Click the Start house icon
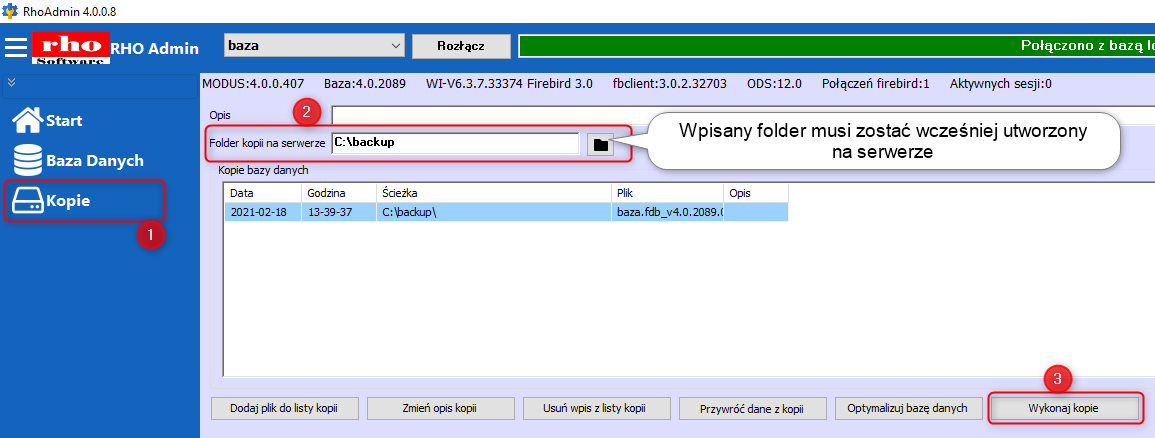This screenshot has height=438, width=1155. coord(26,121)
